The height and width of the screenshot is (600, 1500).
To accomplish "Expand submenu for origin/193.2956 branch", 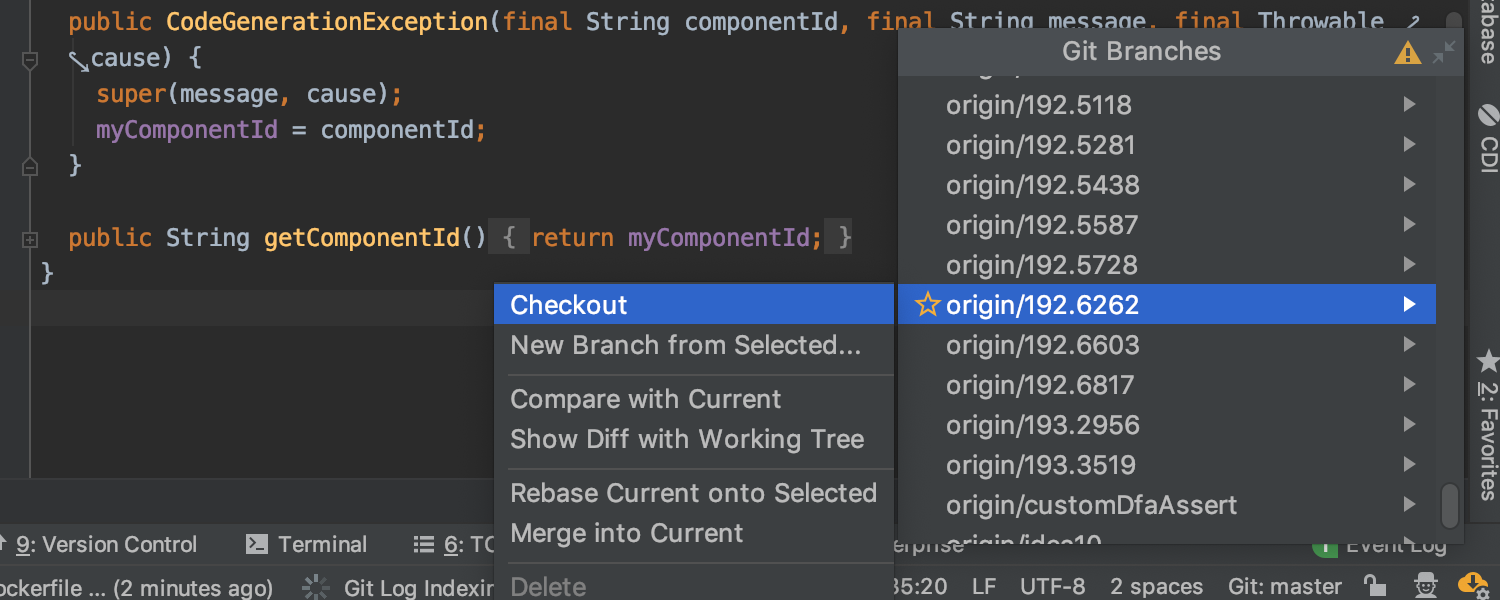I will pos(1409,424).
